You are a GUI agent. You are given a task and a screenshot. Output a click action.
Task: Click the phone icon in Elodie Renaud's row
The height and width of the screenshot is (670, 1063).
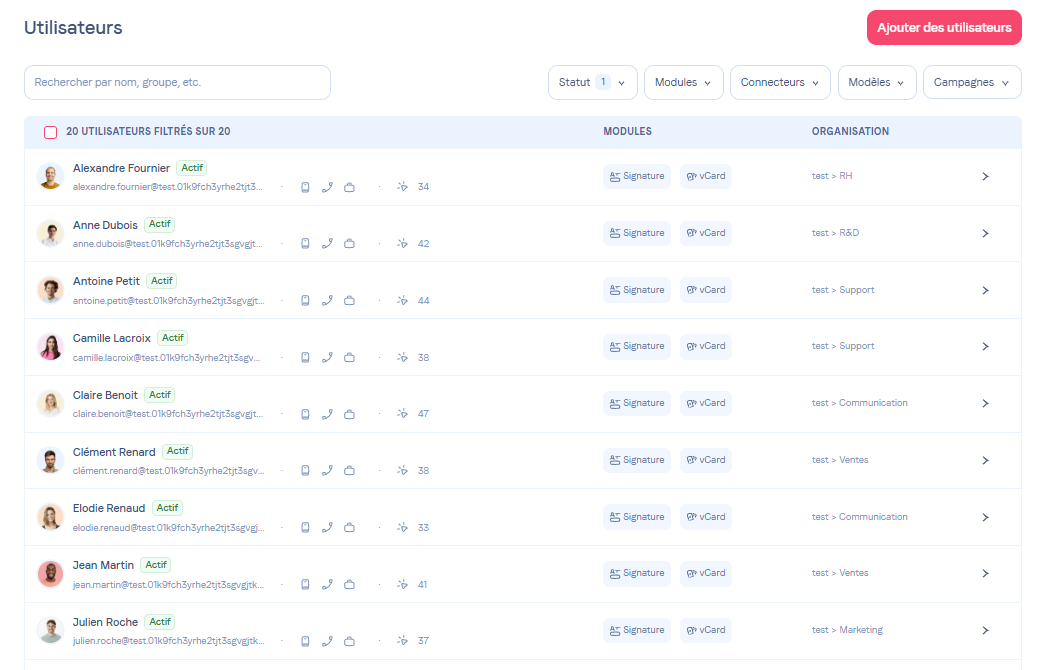click(327, 528)
